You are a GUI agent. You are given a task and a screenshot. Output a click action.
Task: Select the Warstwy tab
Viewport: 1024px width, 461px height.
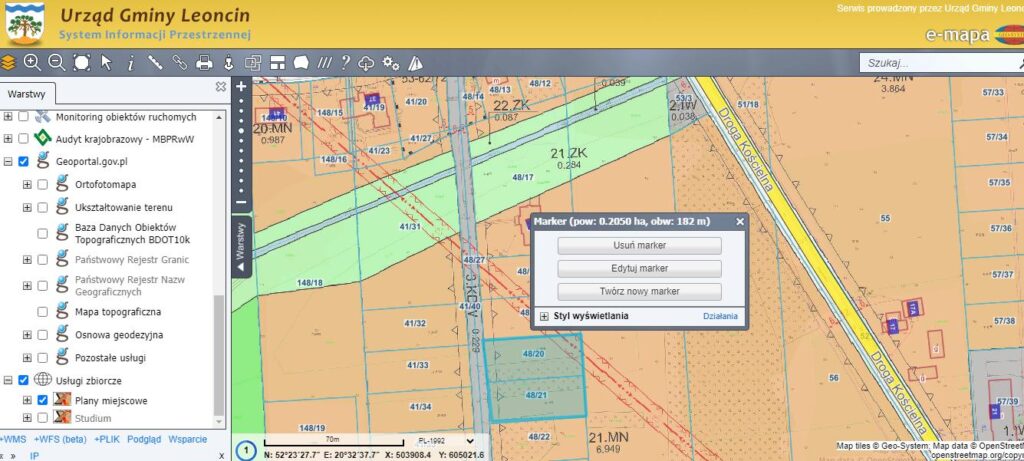pyautogui.click(x=27, y=94)
